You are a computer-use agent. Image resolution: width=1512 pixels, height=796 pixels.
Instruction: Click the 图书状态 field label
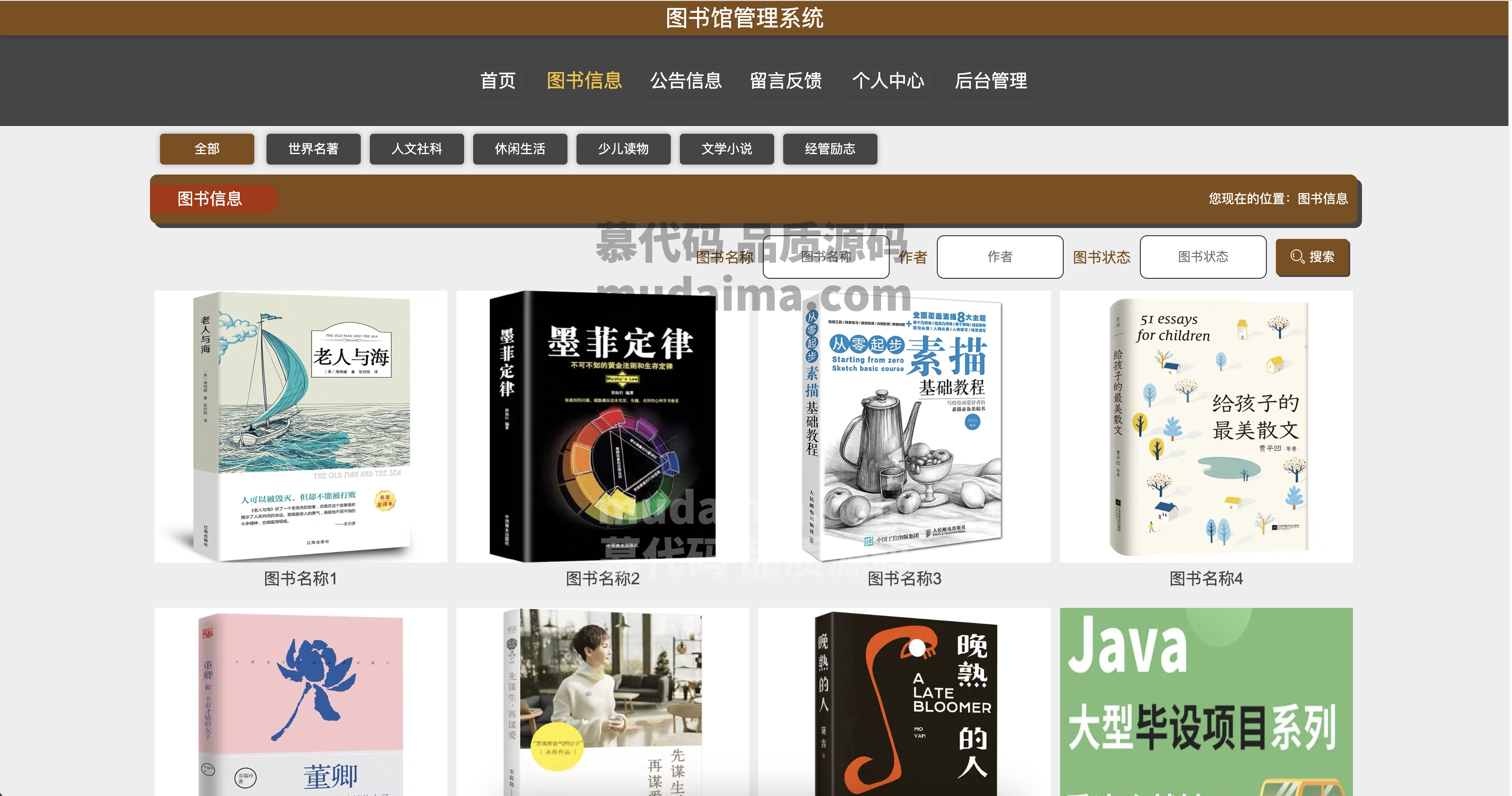click(1101, 257)
